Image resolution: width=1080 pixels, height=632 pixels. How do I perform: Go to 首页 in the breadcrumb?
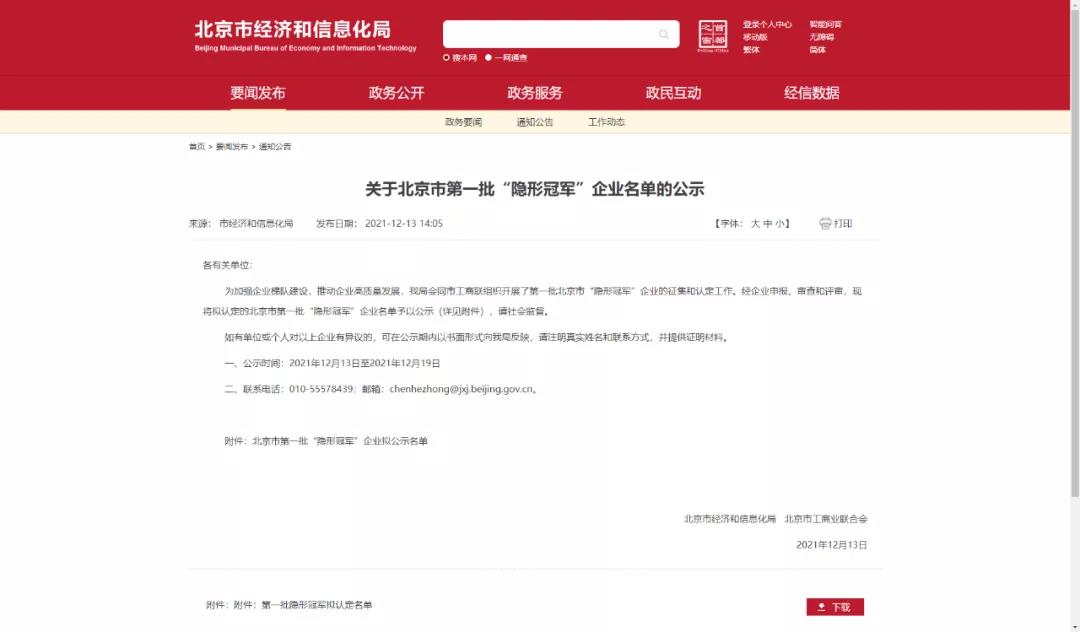pos(196,147)
